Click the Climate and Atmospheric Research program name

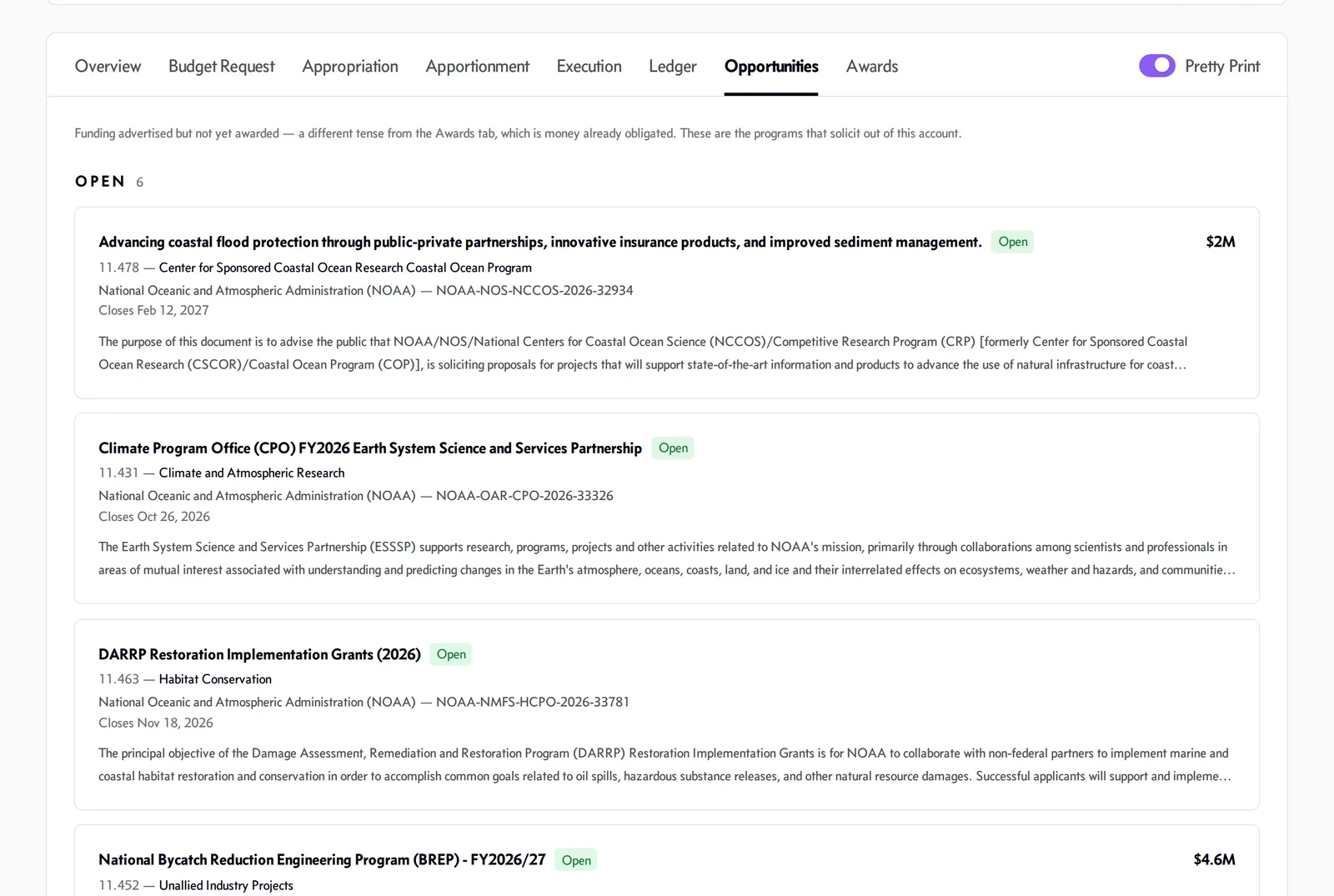[252, 473]
